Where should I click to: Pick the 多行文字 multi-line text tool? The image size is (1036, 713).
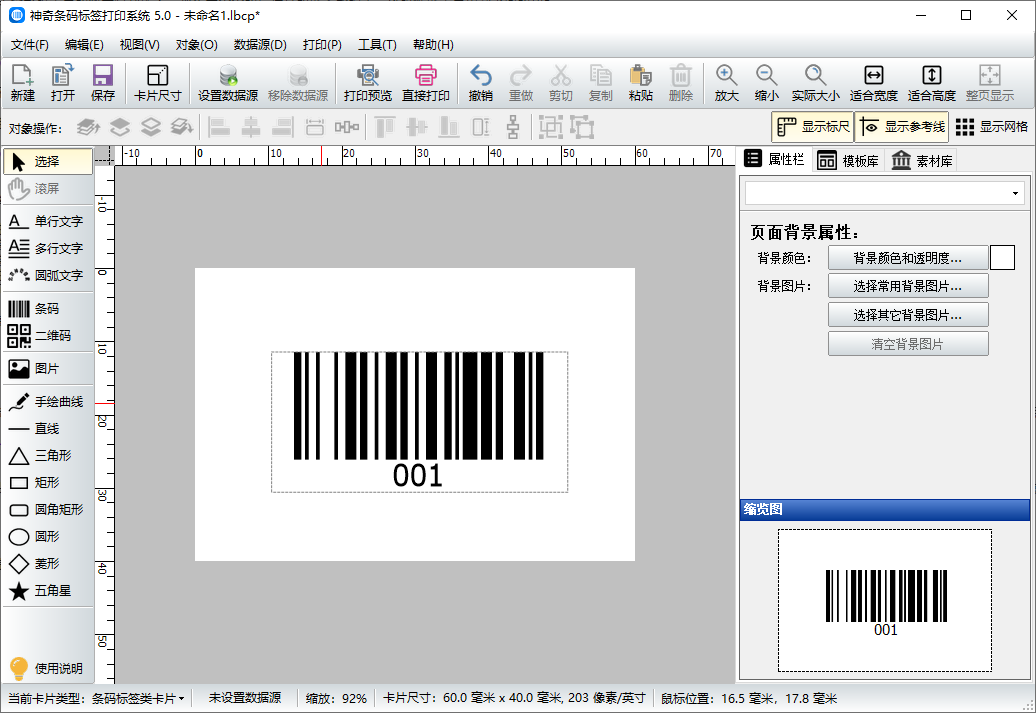[48, 248]
